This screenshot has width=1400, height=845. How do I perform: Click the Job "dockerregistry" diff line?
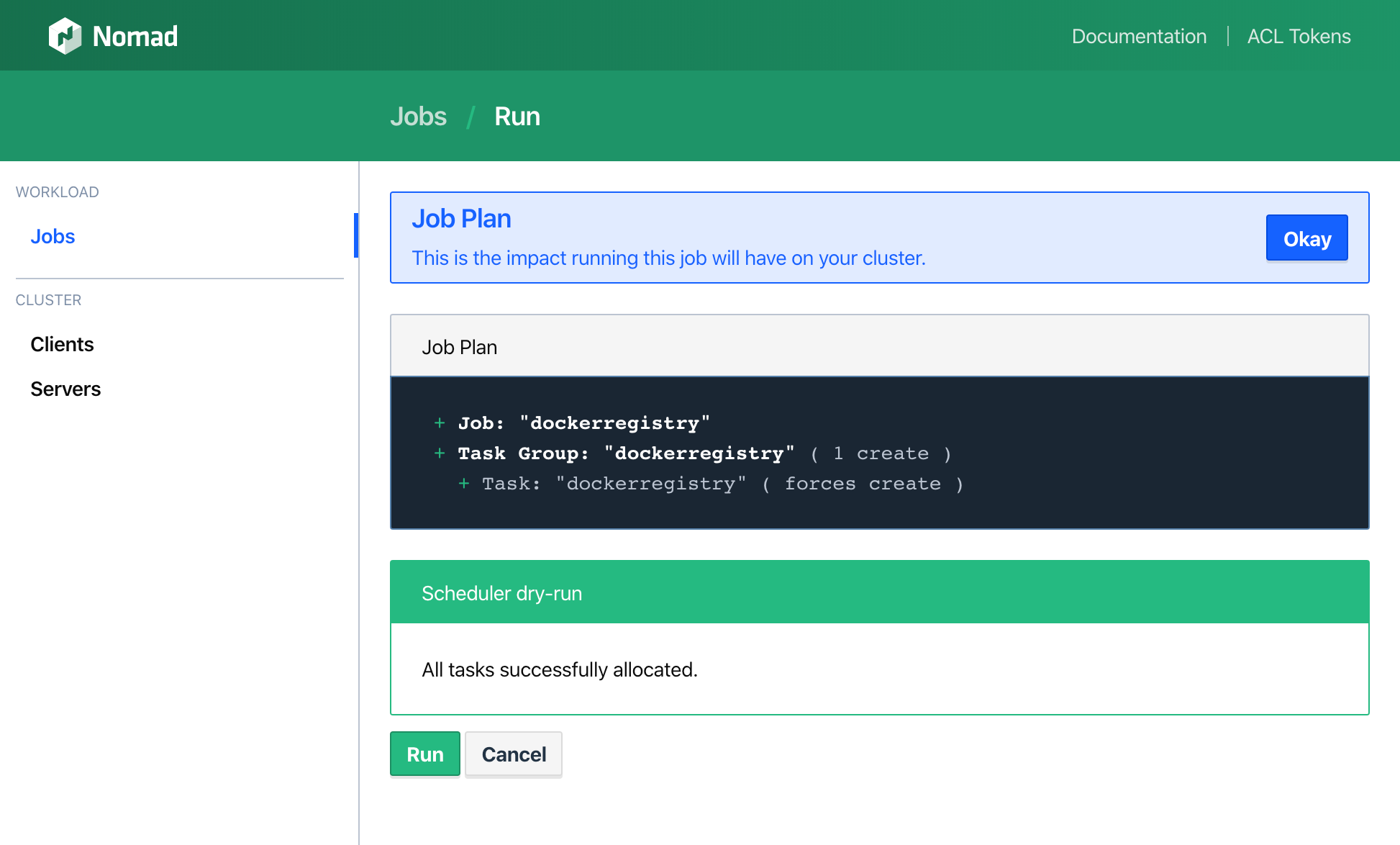(573, 422)
